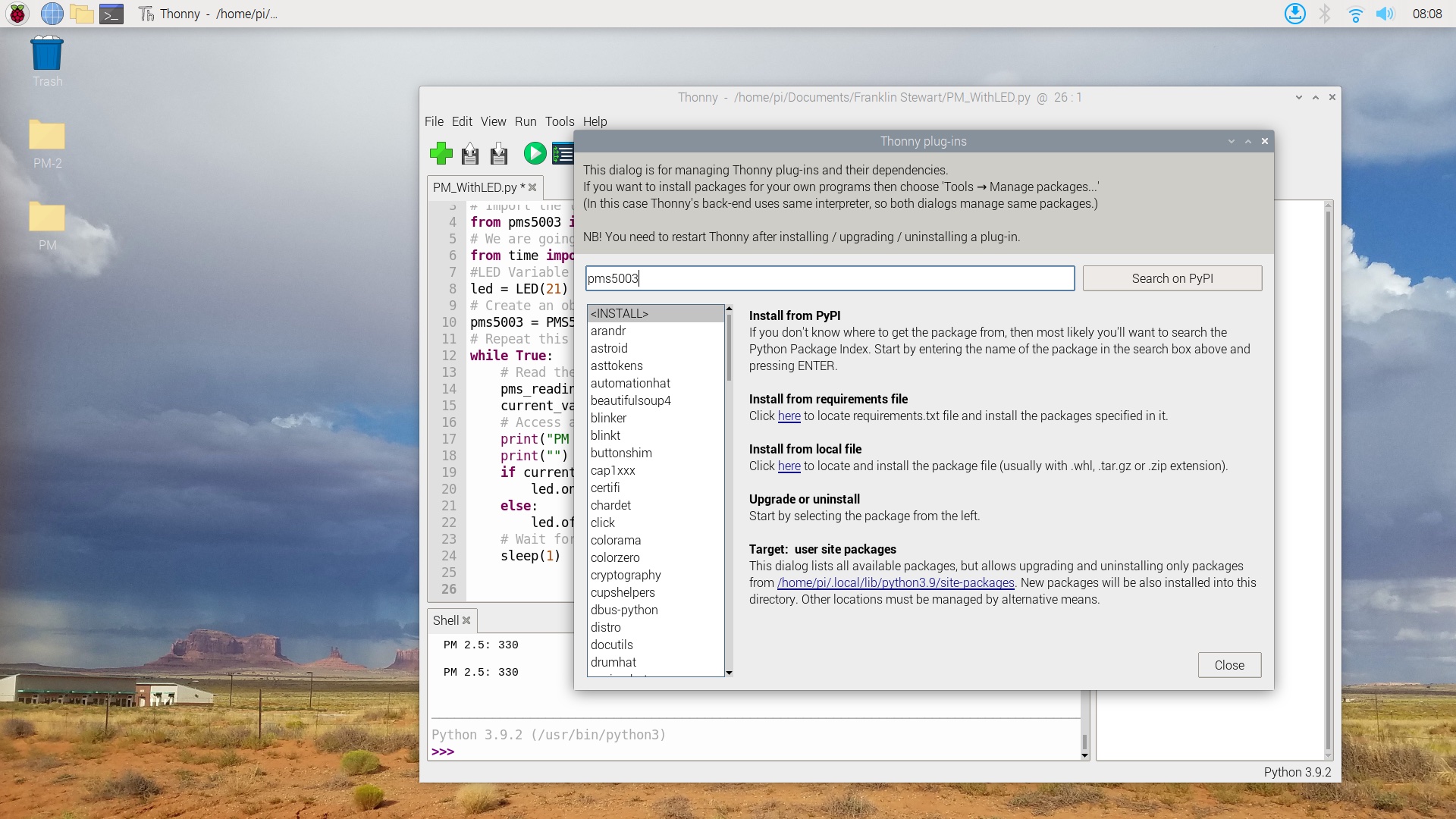
Task: Select blinkt in the package list
Action: tap(656, 435)
